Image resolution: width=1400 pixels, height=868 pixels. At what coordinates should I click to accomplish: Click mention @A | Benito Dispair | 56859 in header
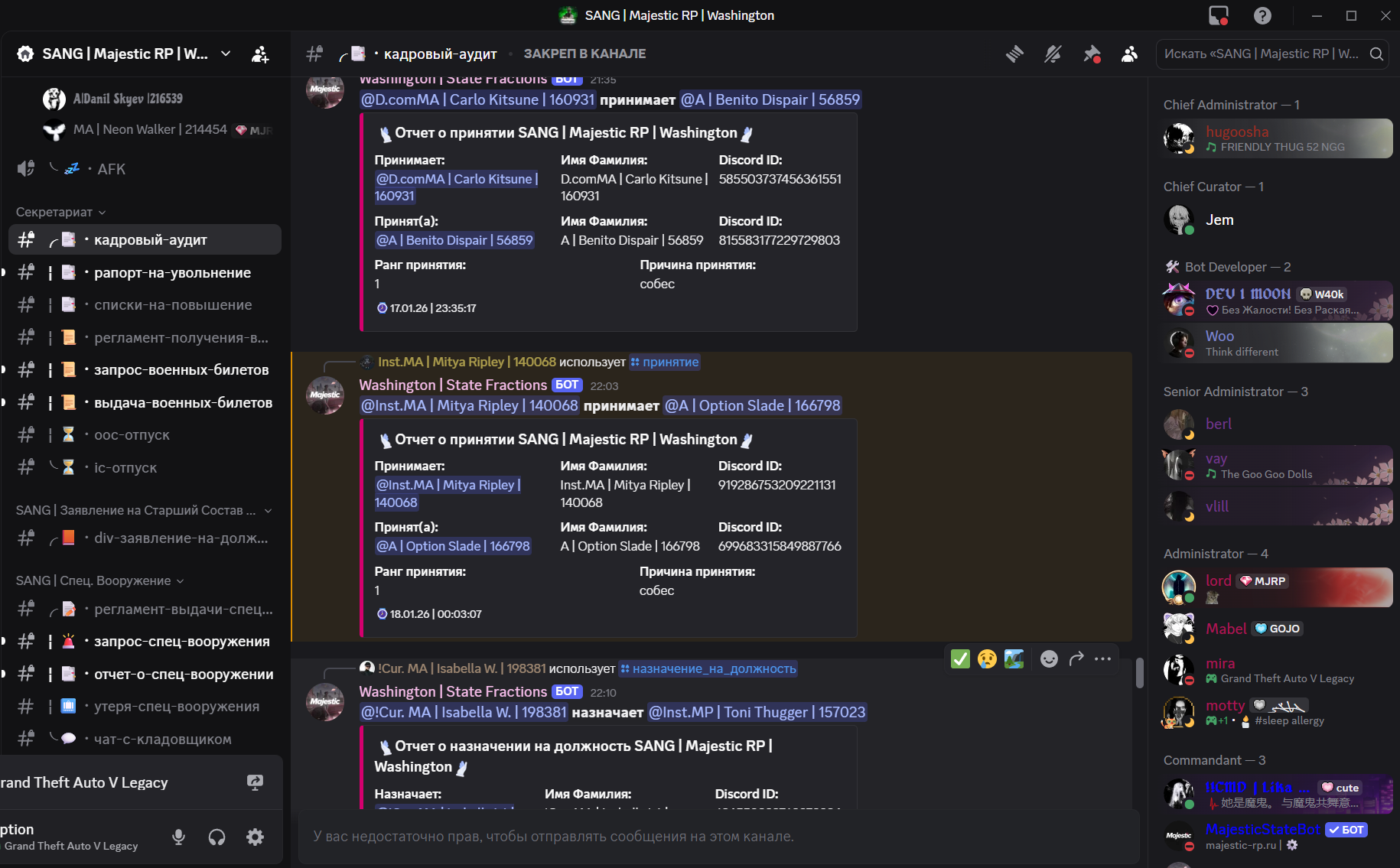click(x=770, y=99)
